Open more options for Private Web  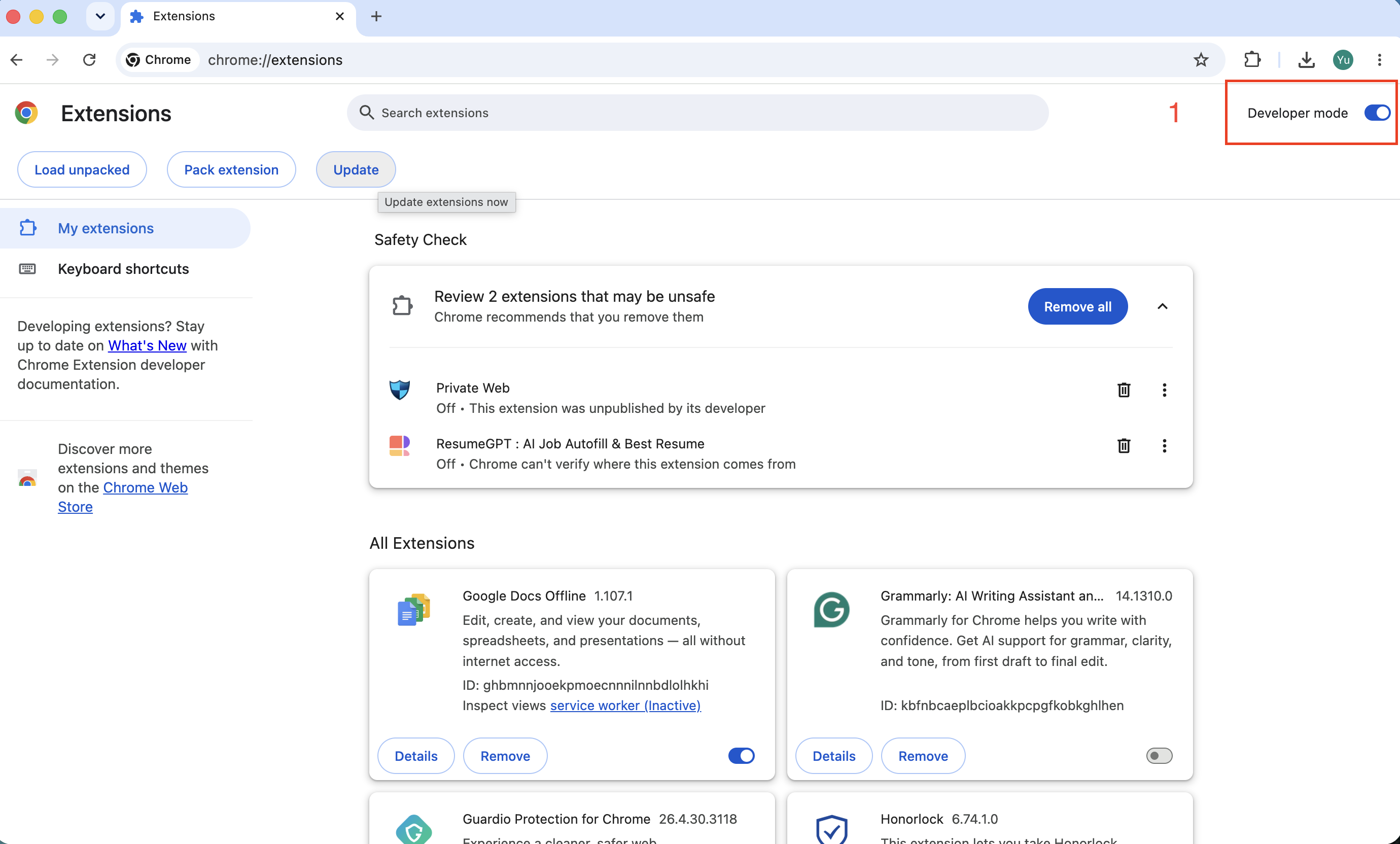point(1164,390)
